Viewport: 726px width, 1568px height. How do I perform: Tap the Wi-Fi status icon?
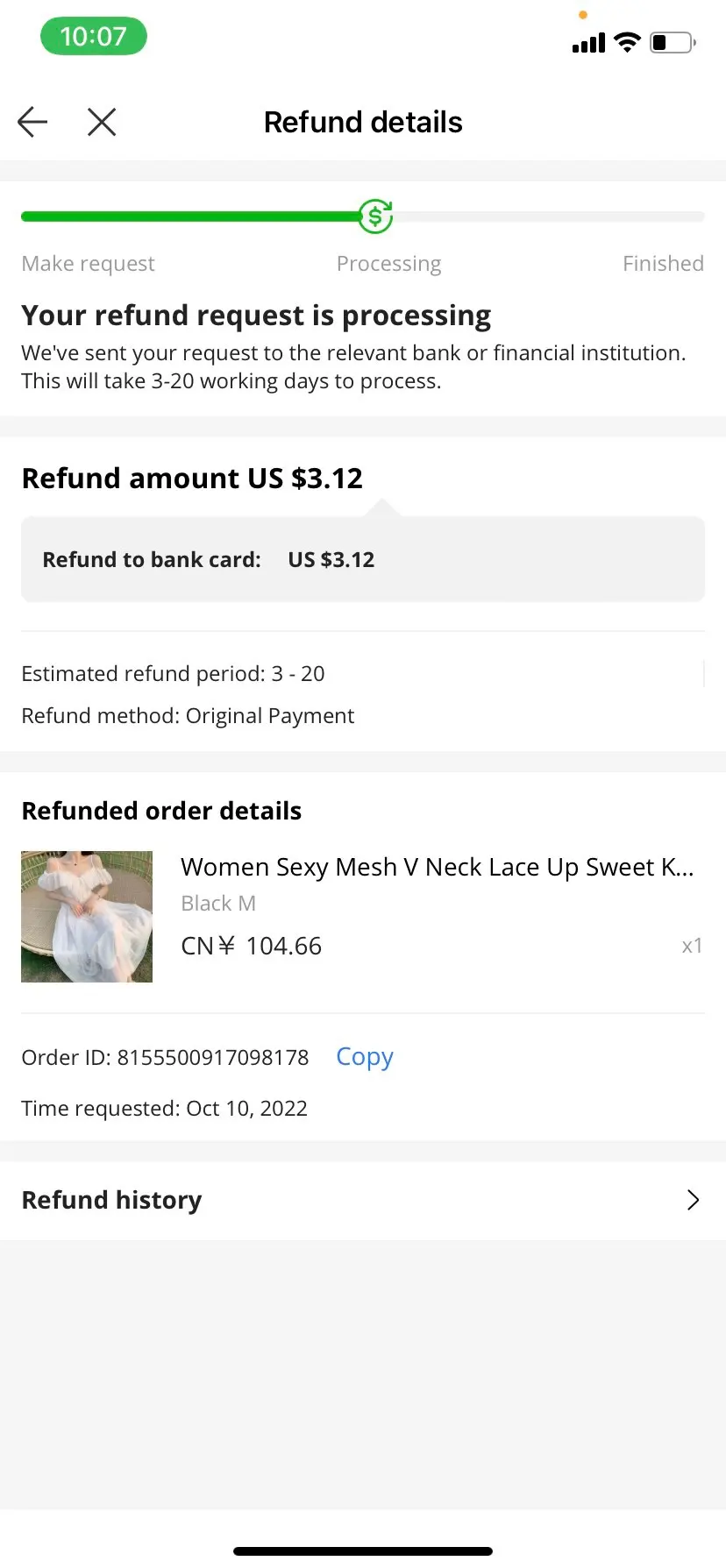[627, 42]
